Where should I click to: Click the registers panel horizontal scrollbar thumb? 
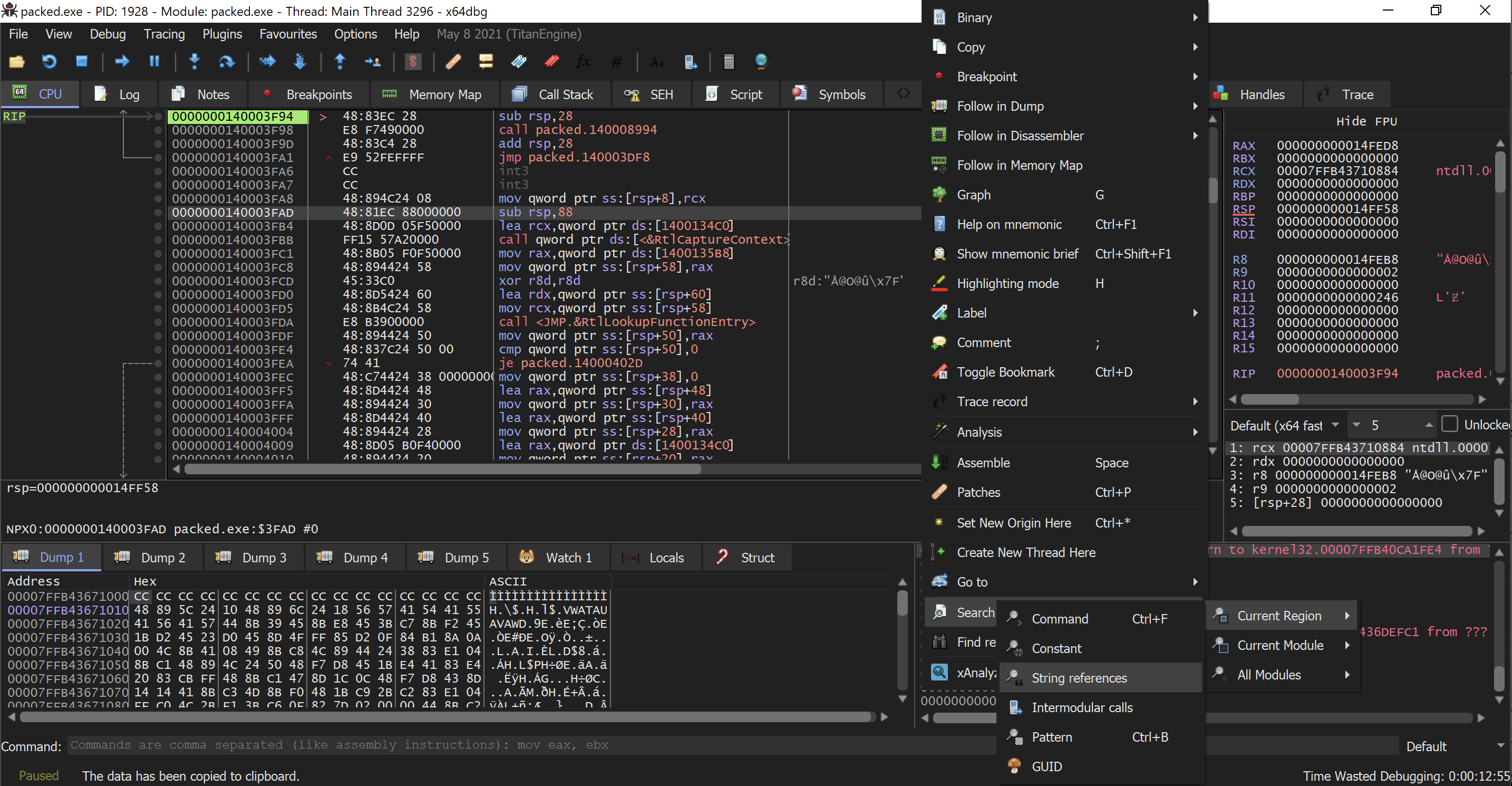click(1269, 399)
